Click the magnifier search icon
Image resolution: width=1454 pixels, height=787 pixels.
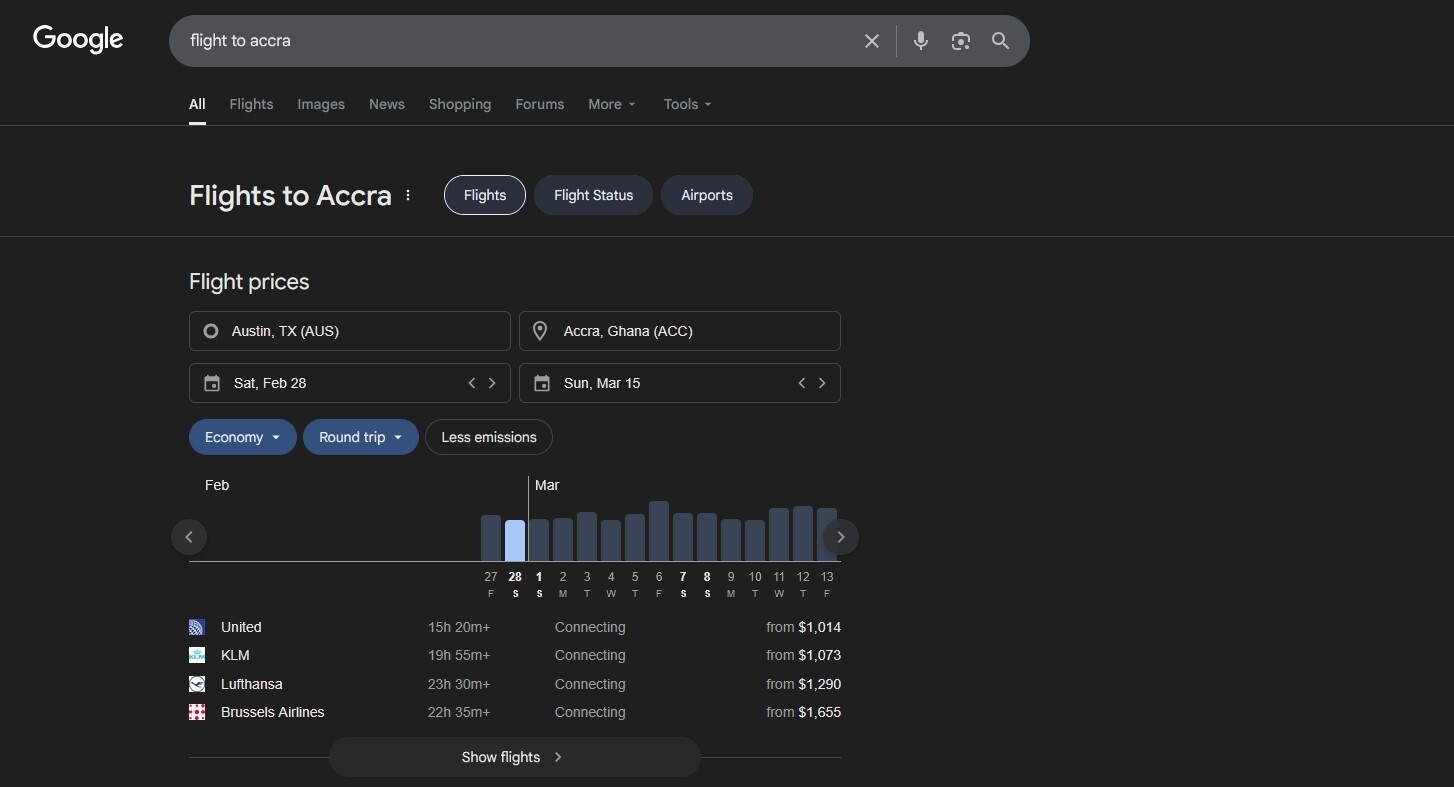tap(1000, 41)
